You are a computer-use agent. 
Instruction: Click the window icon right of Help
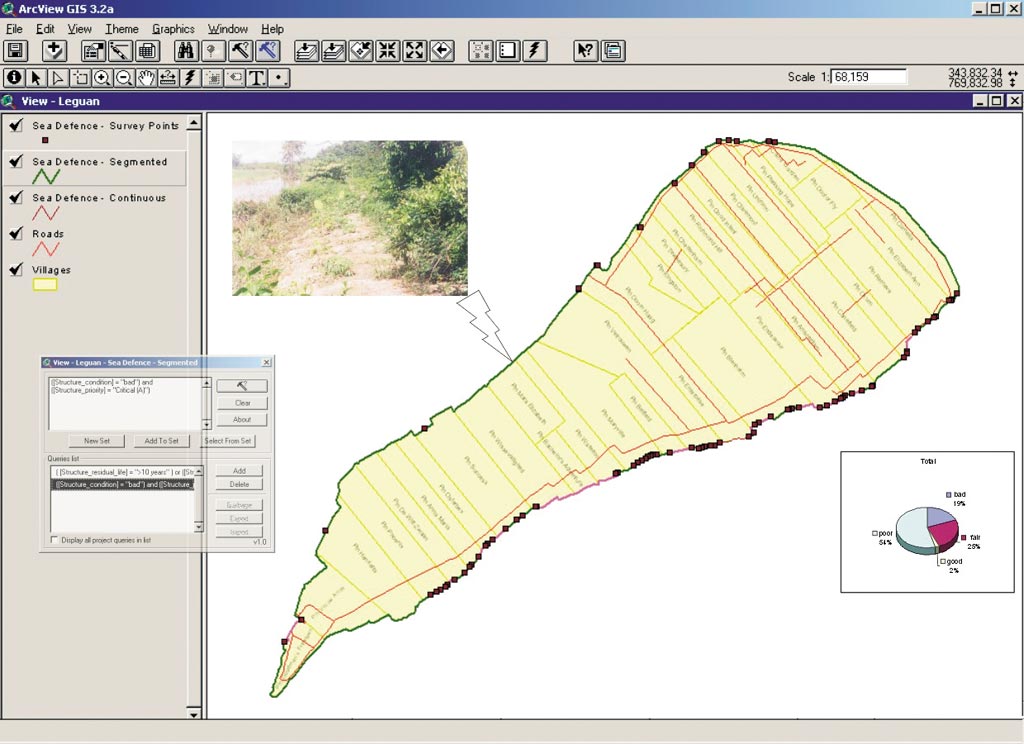point(613,50)
